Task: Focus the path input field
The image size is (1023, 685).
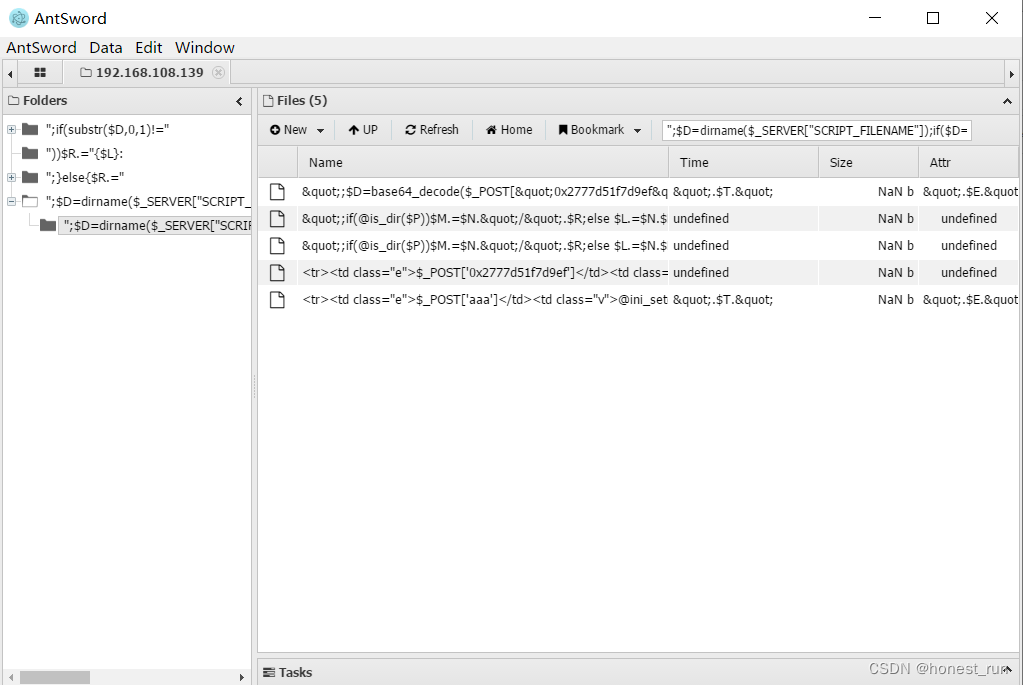Action: 817,130
